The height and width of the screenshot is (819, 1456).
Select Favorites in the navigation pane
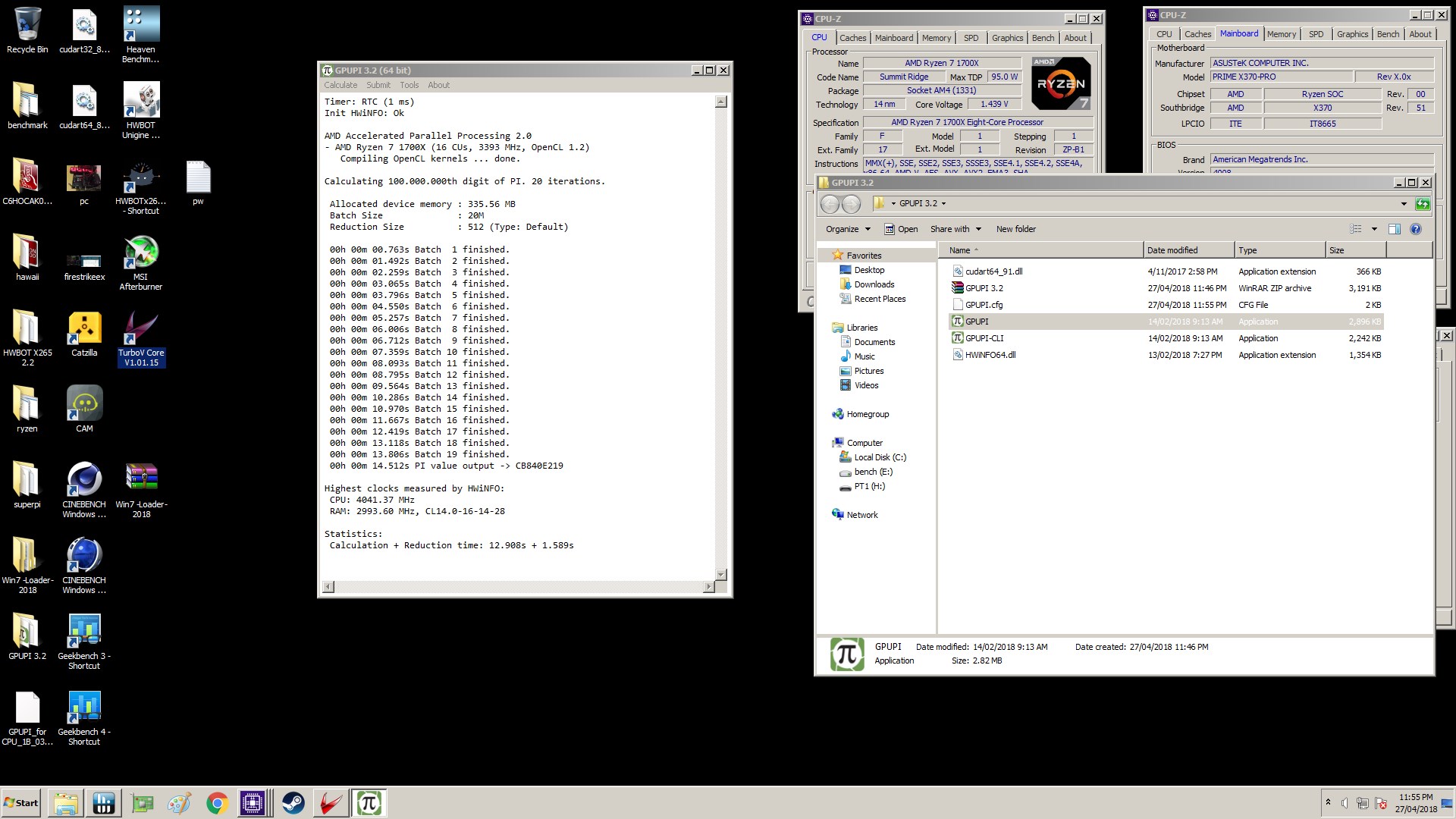(x=864, y=256)
